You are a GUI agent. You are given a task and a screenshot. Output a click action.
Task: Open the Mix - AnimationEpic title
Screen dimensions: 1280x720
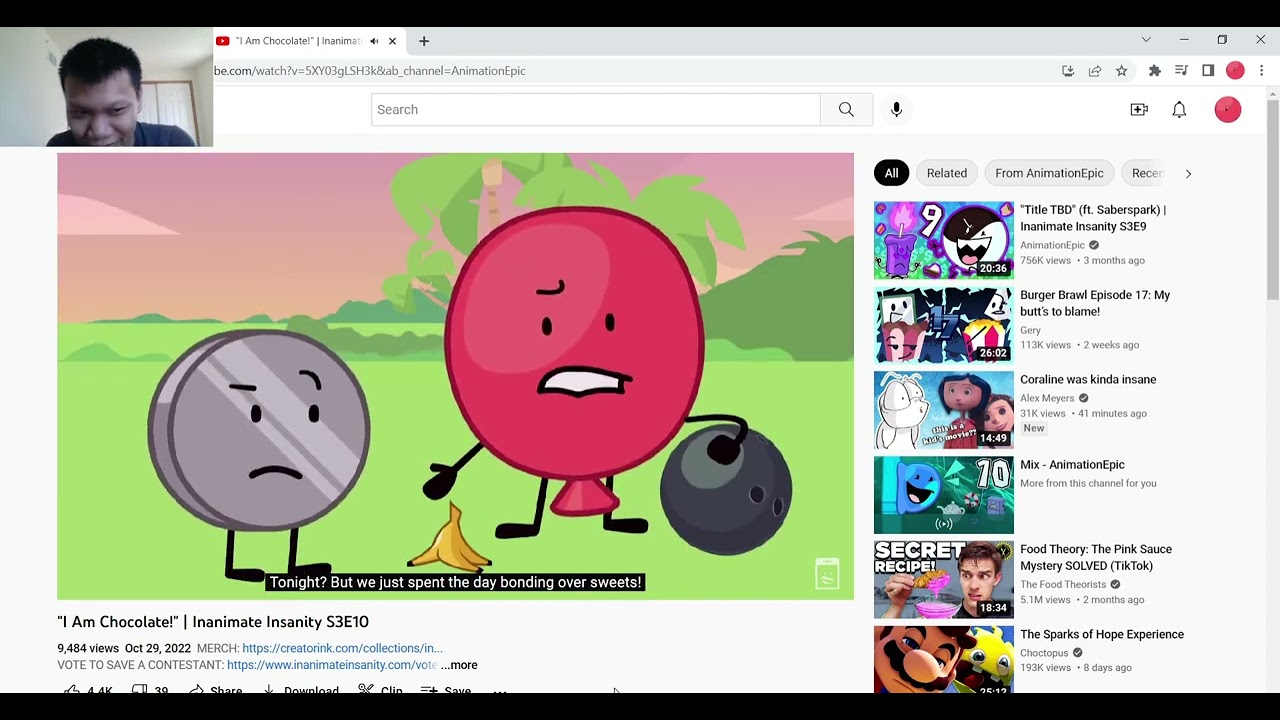pos(1072,465)
